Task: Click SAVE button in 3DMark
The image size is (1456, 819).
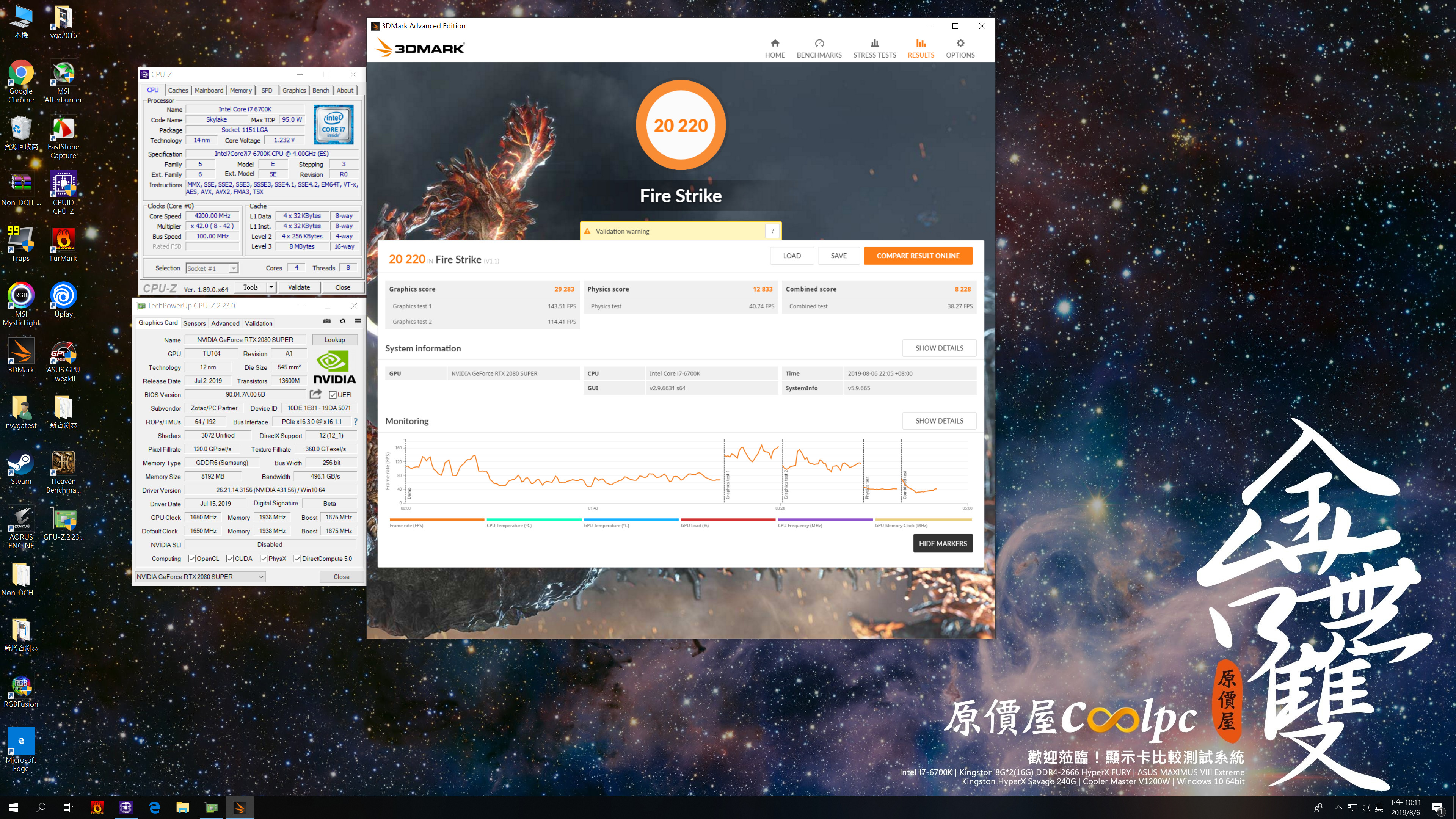Action: click(839, 256)
